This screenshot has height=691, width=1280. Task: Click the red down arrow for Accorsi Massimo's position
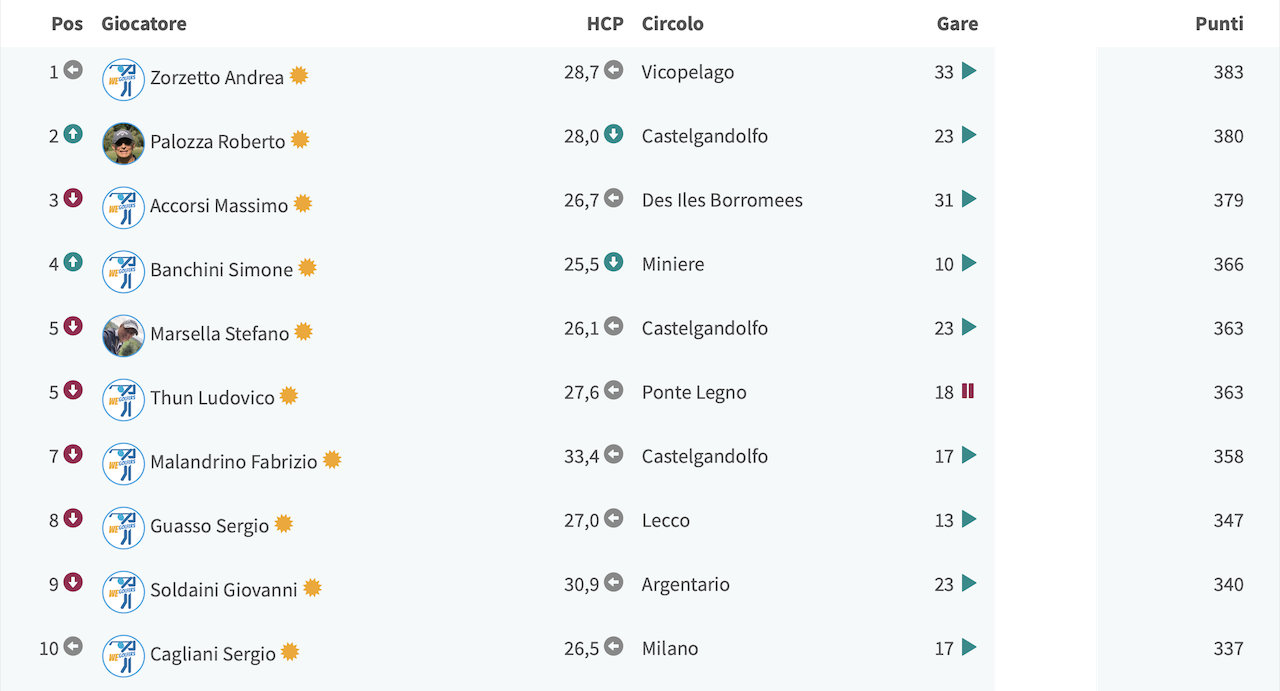pos(73,198)
